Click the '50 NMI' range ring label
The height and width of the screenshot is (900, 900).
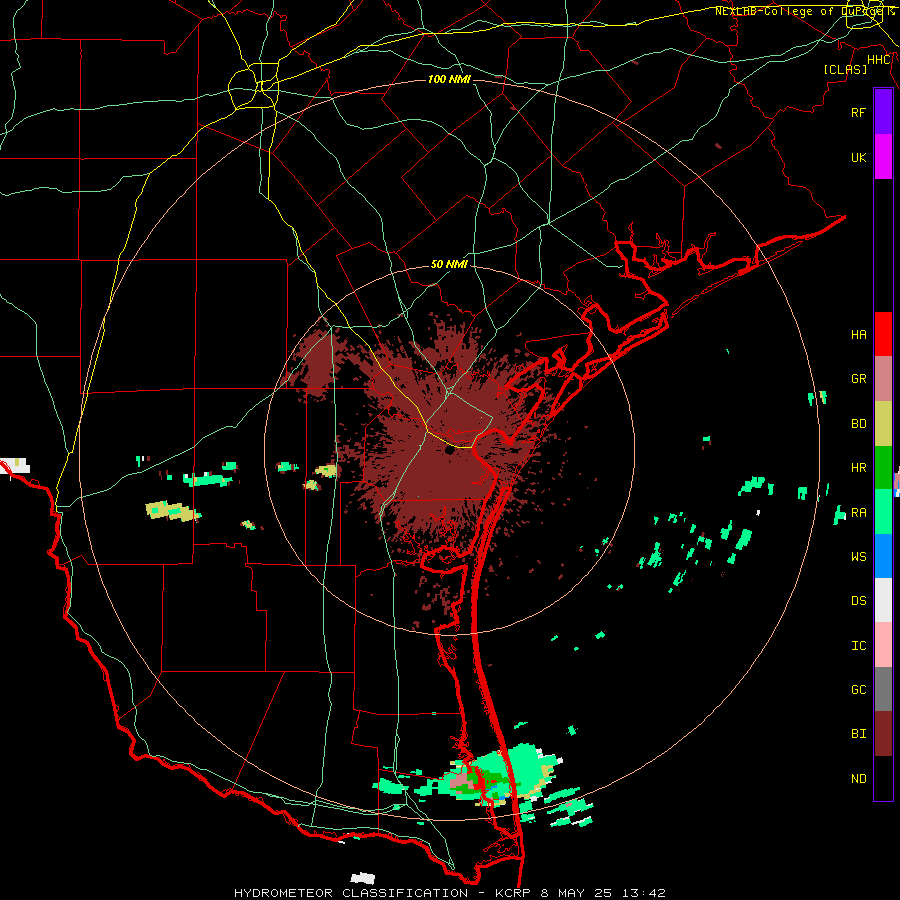click(449, 264)
